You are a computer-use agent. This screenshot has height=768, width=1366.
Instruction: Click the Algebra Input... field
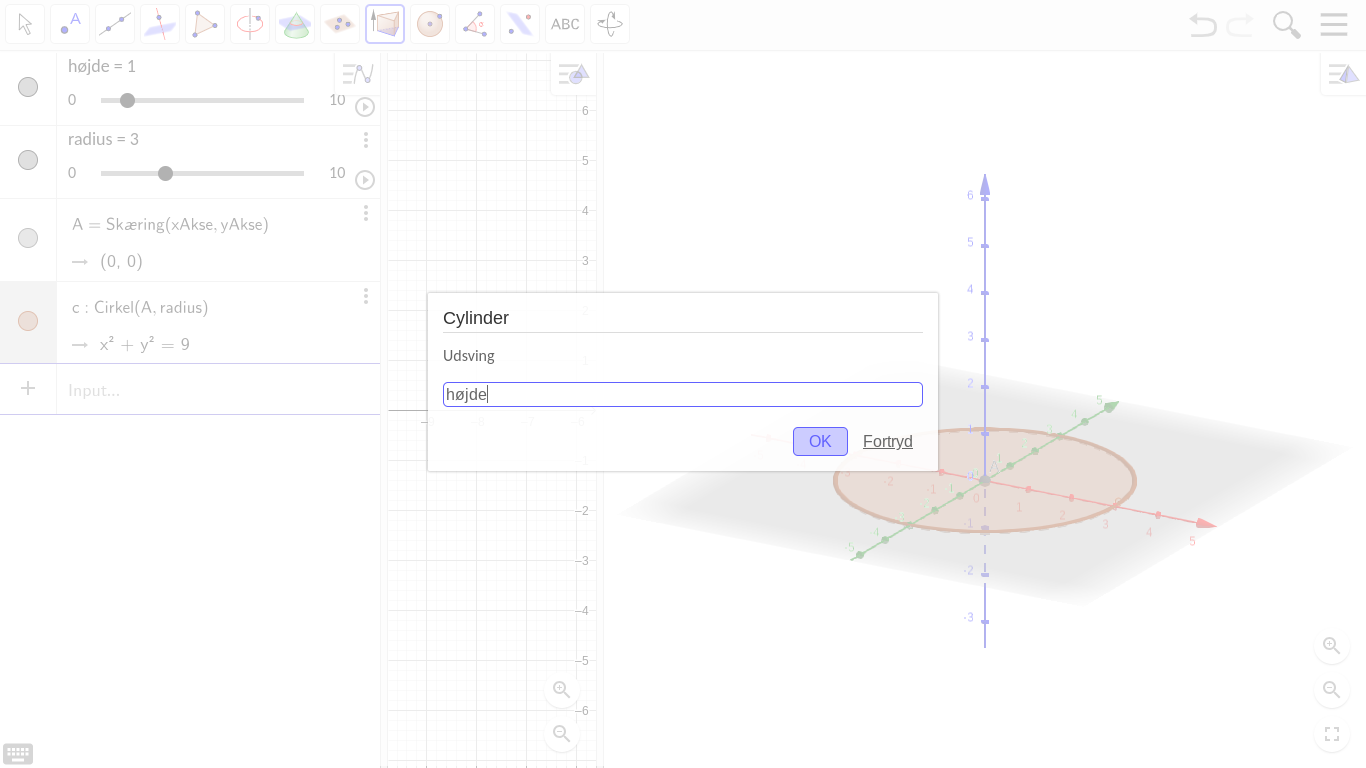click(x=218, y=390)
